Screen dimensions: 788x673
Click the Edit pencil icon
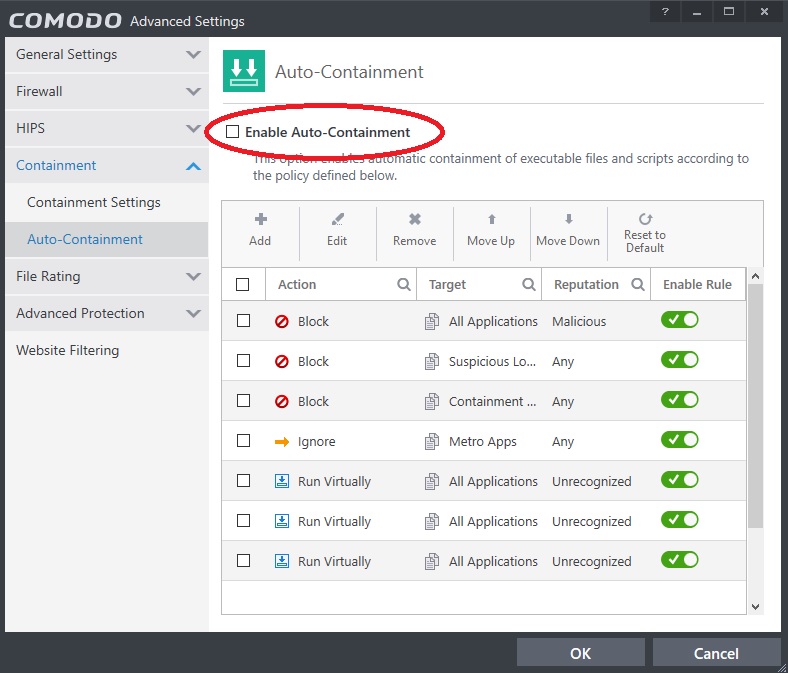point(337,220)
